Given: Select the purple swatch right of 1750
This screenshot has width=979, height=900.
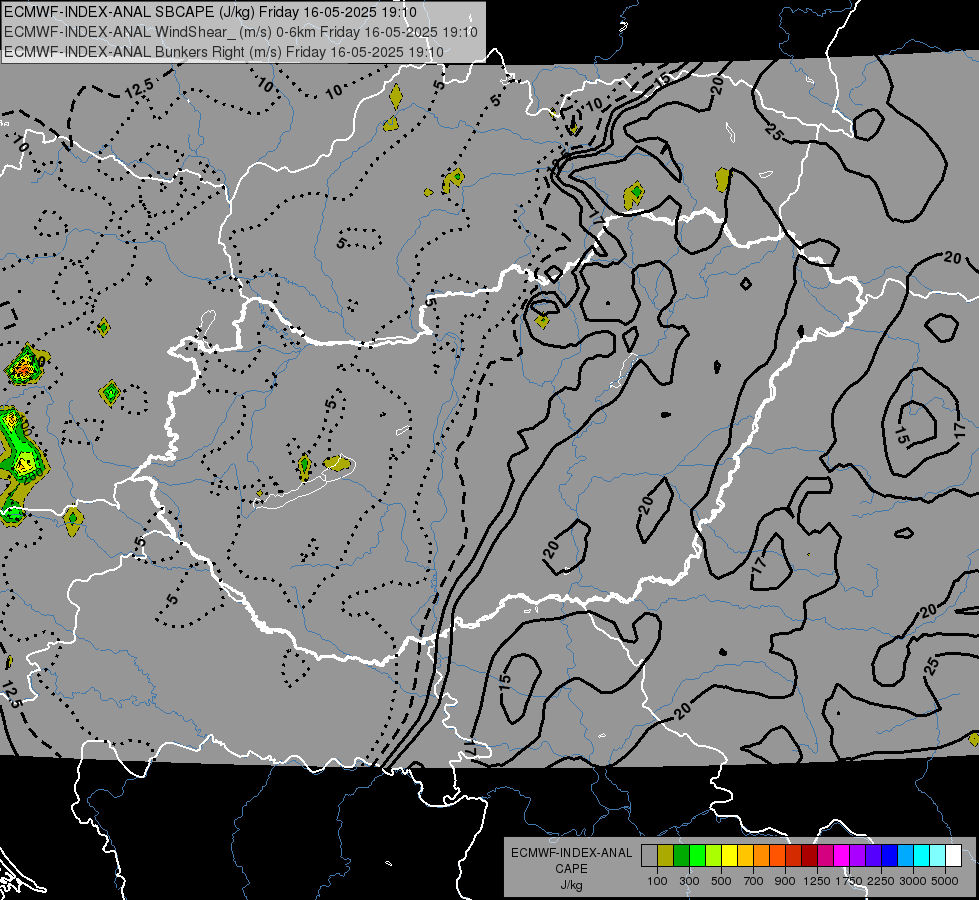Looking at the screenshot, I should click(x=857, y=856).
